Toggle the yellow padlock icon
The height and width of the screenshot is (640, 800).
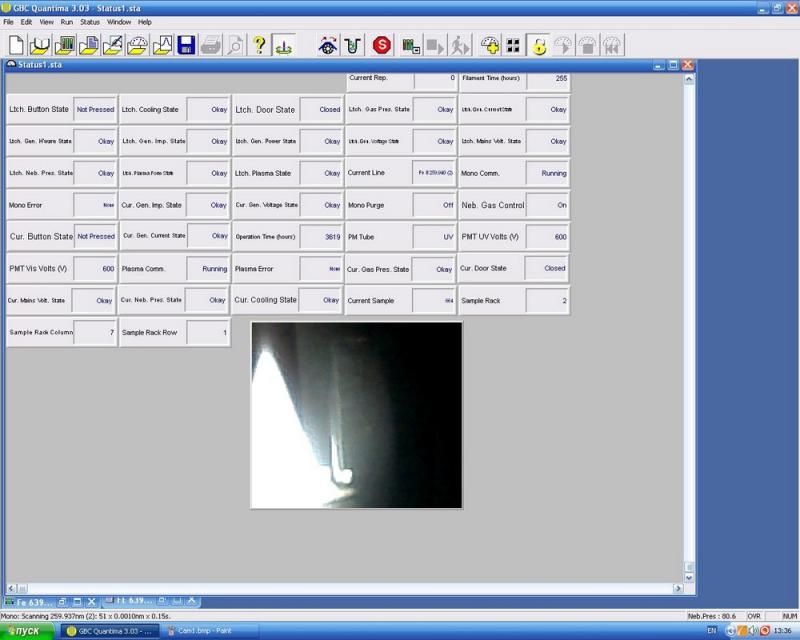tap(538, 45)
